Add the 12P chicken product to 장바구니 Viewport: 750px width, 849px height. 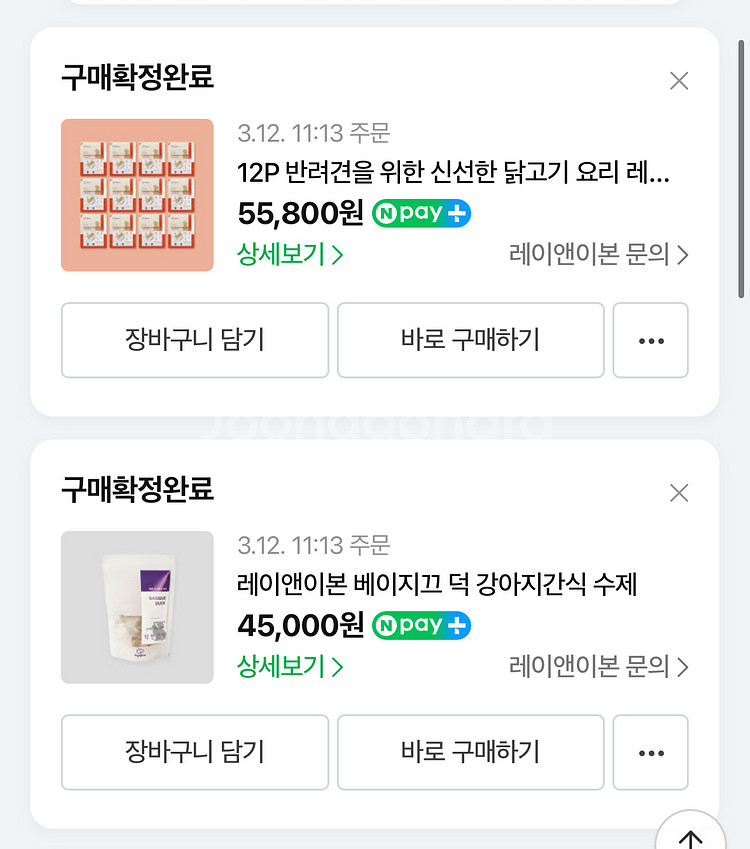[x=195, y=341]
